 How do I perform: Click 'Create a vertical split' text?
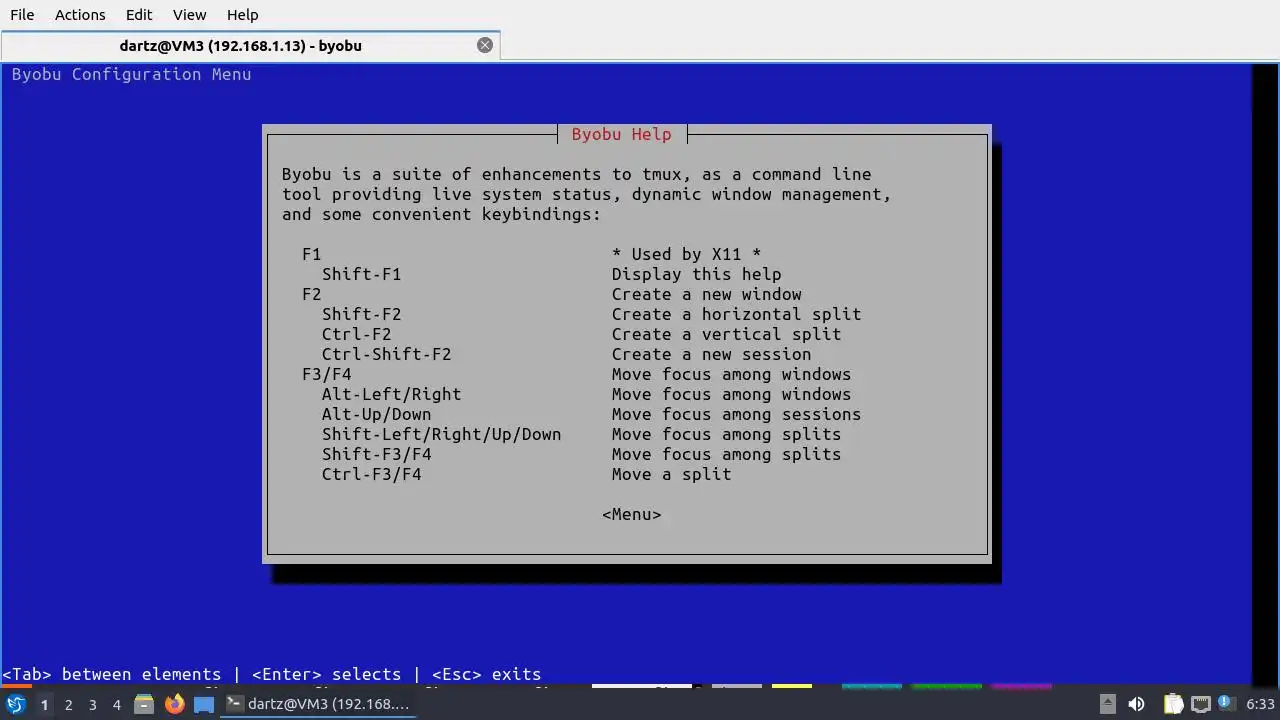tap(726, 334)
